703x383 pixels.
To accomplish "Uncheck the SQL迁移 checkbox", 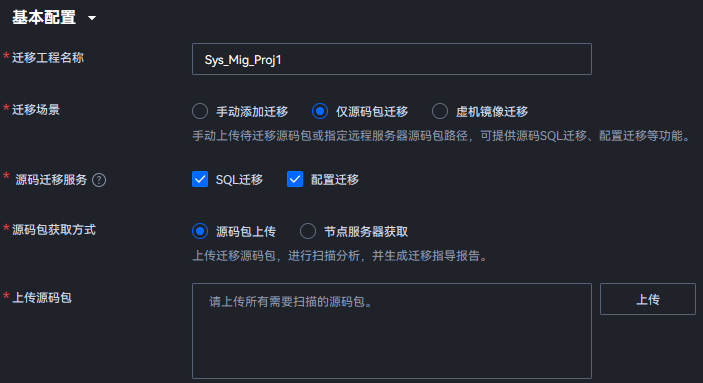I will point(200,179).
